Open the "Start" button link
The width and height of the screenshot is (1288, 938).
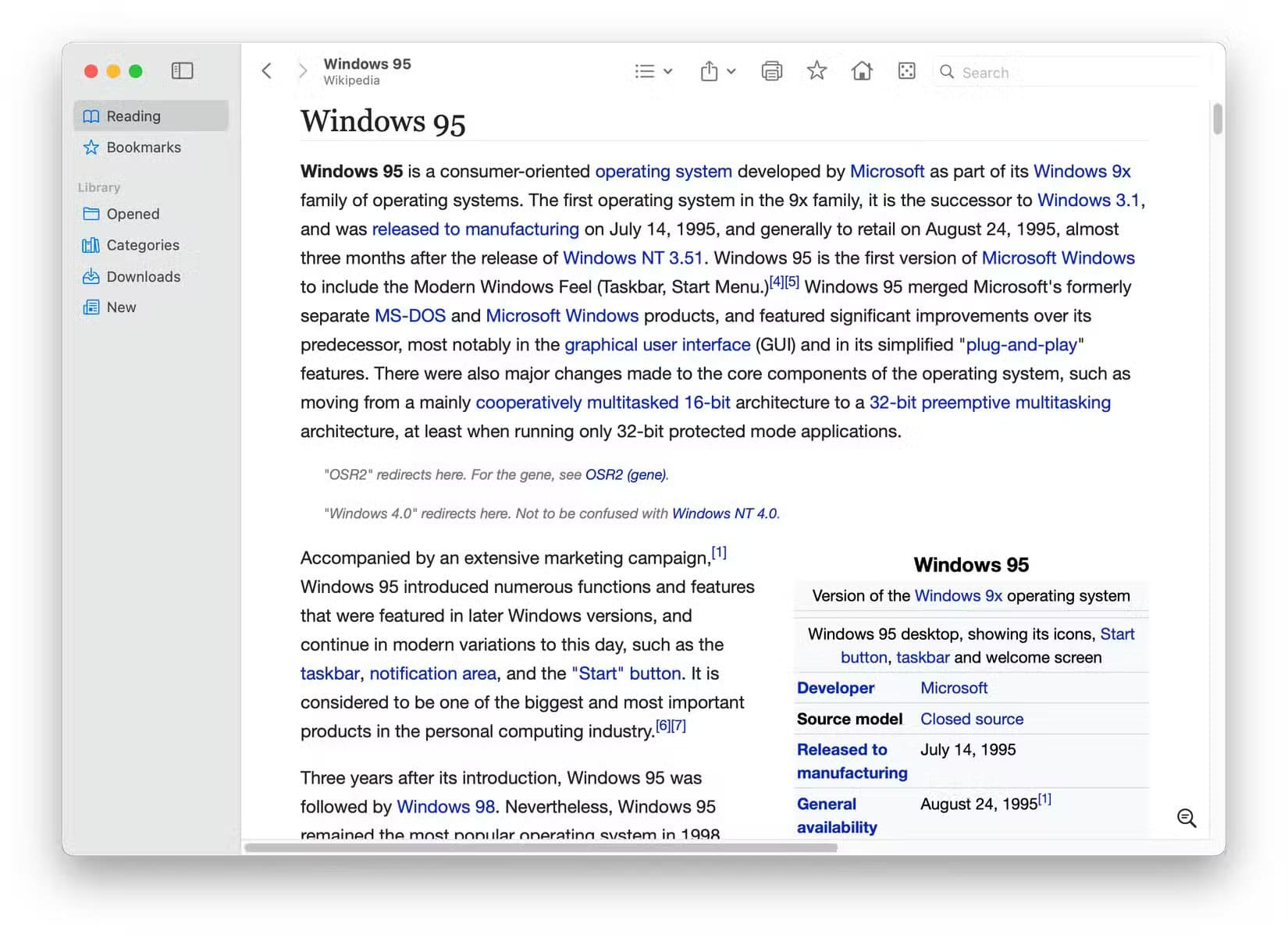(626, 673)
